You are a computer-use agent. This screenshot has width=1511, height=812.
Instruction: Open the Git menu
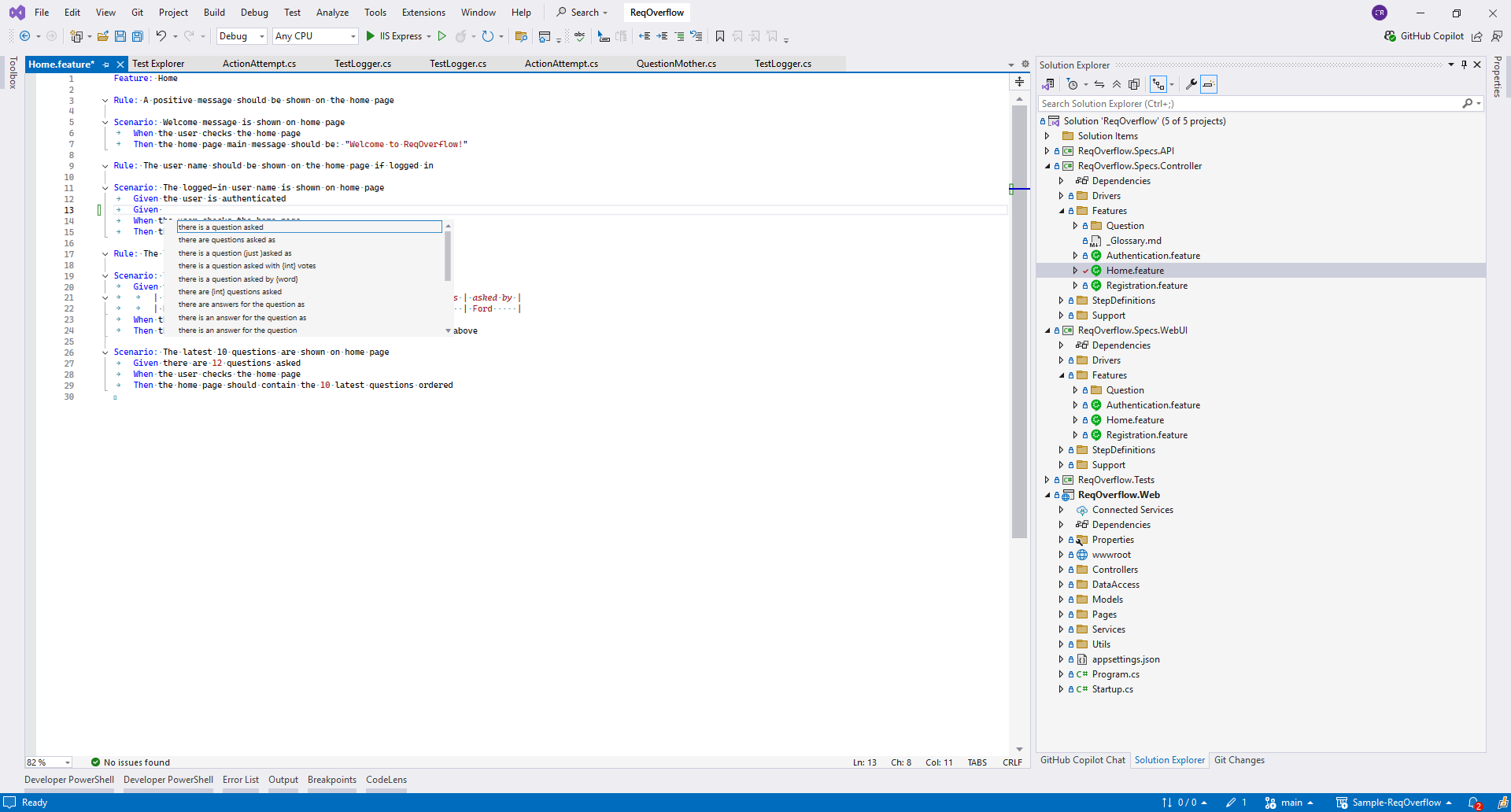137,13
